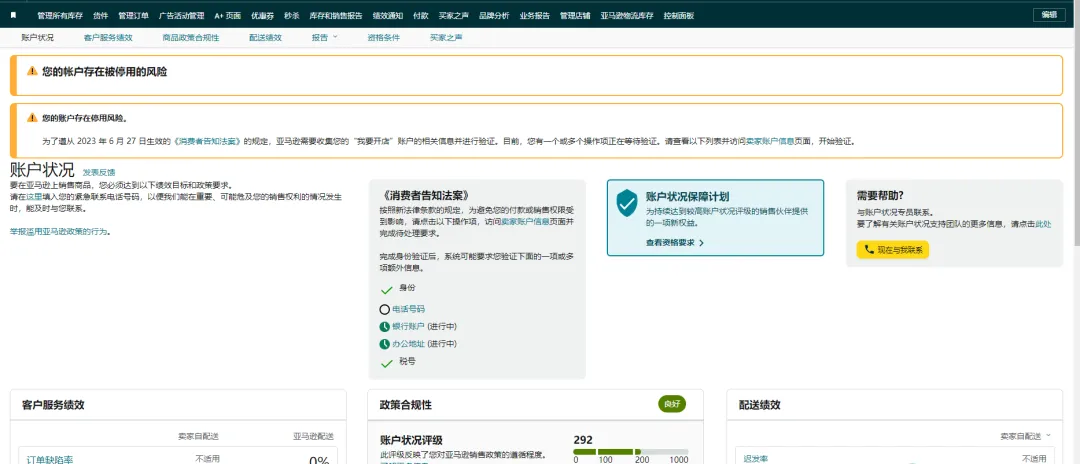The width and height of the screenshot is (1080, 464).
Task: Open 卖家账户信息 link in 消费者告知法案 card
Action: pos(525,222)
